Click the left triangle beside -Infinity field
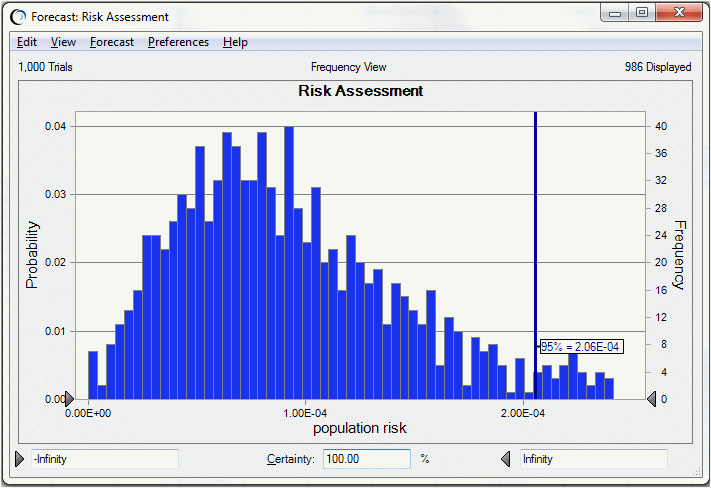 click(x=19, y=459)
